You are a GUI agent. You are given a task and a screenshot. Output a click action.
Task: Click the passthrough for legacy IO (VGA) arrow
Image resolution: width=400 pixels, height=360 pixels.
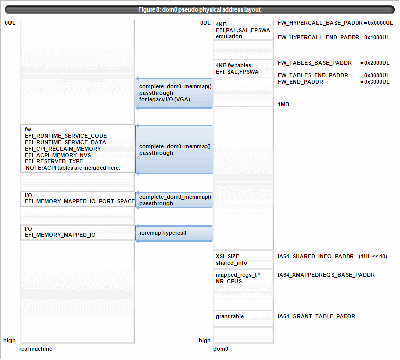[174, 93]
